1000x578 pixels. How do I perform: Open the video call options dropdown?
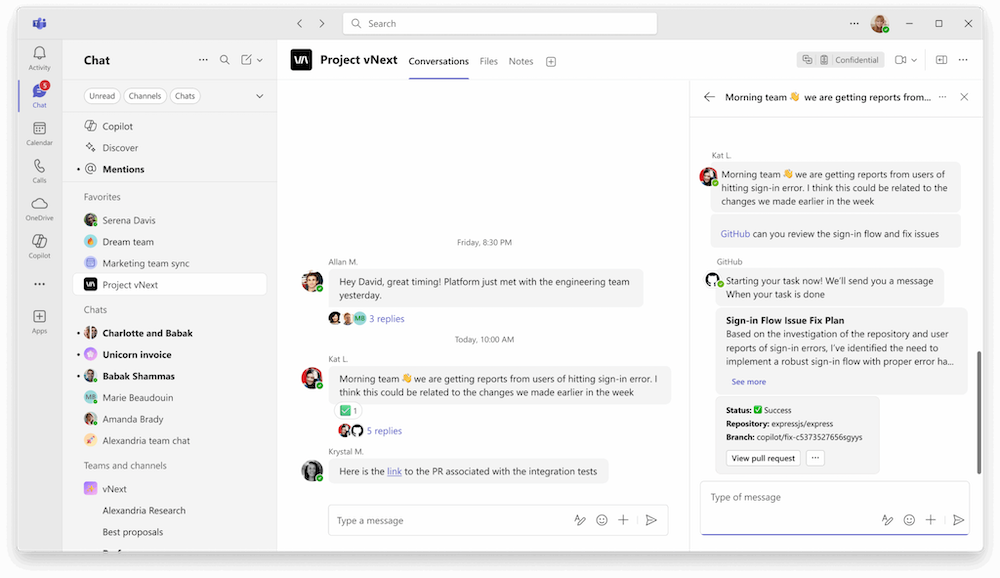[x=915, y=59]
